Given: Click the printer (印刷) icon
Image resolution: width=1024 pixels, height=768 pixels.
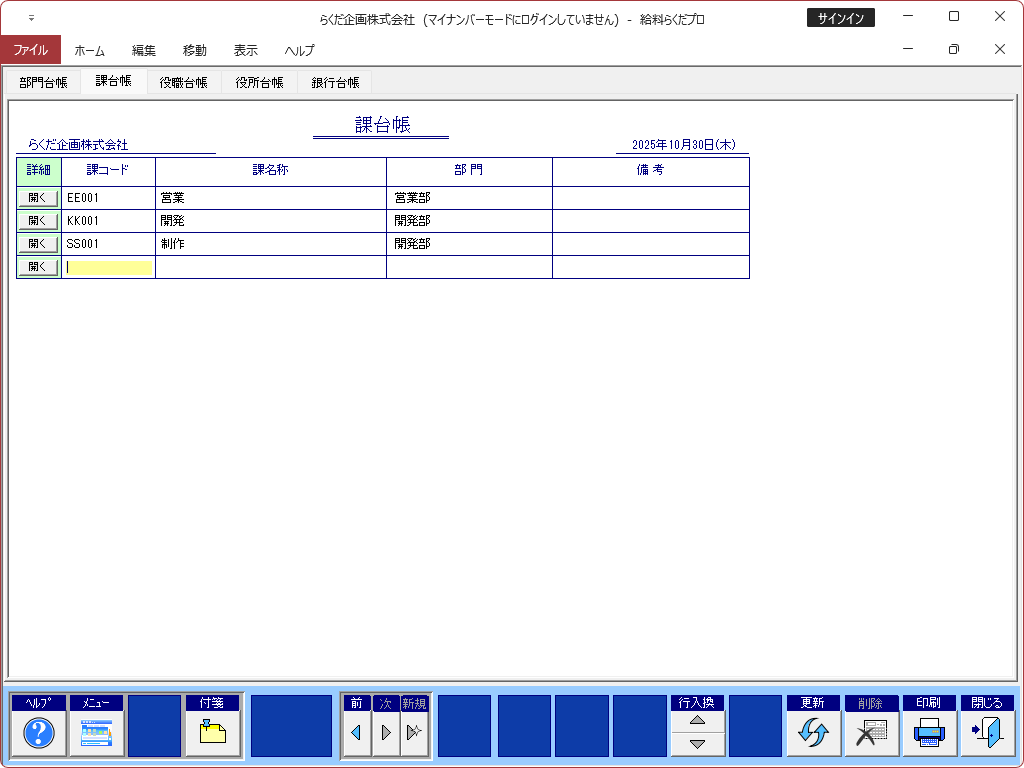Looking at the screenshot, I should [x=928, y=734].
